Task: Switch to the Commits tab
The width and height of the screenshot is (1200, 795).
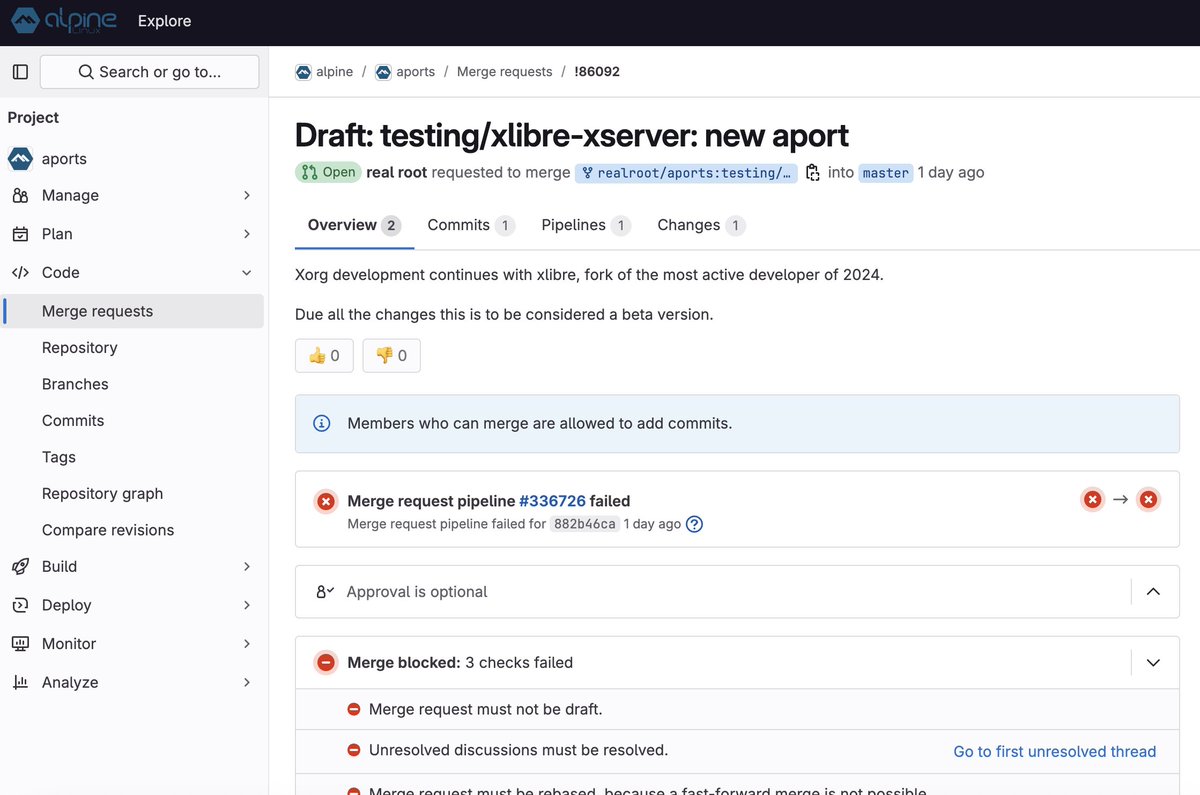Action: click(471, 225)
